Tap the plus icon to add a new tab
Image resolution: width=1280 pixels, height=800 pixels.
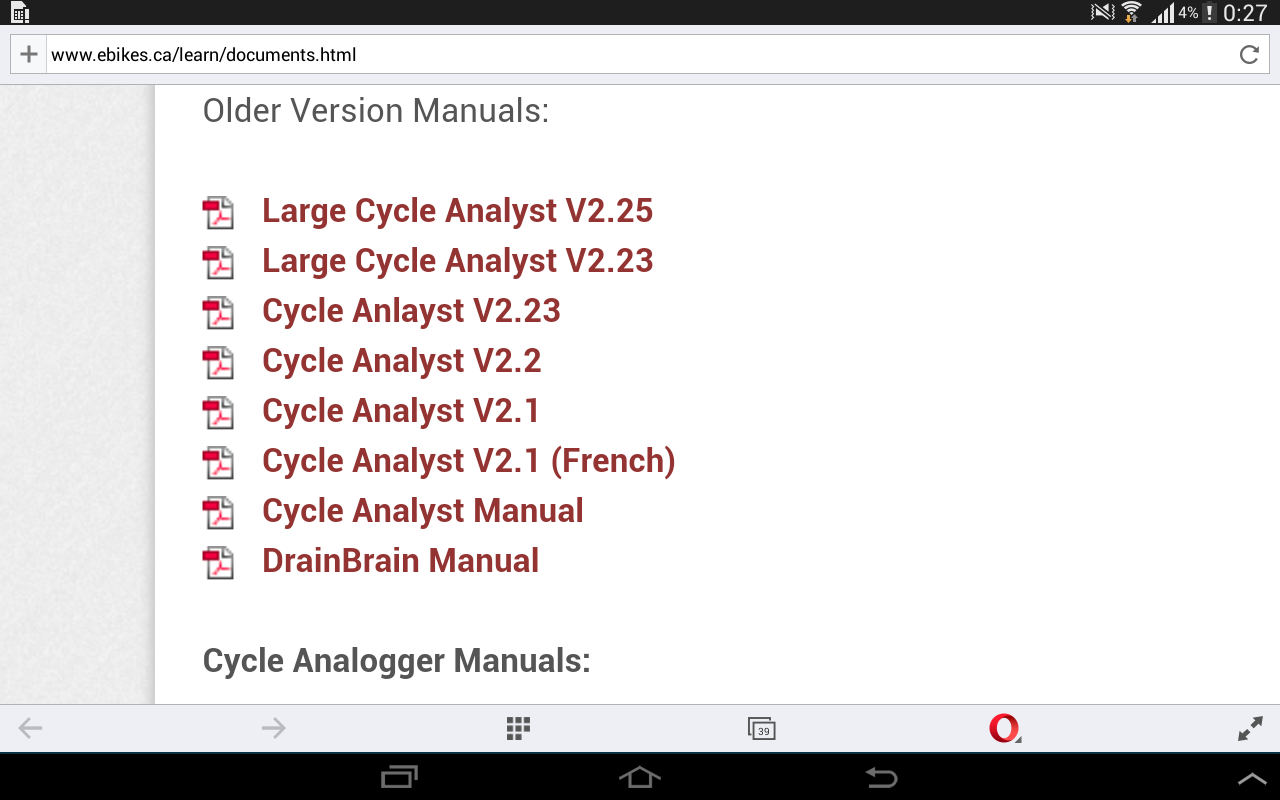click(29, 54)
